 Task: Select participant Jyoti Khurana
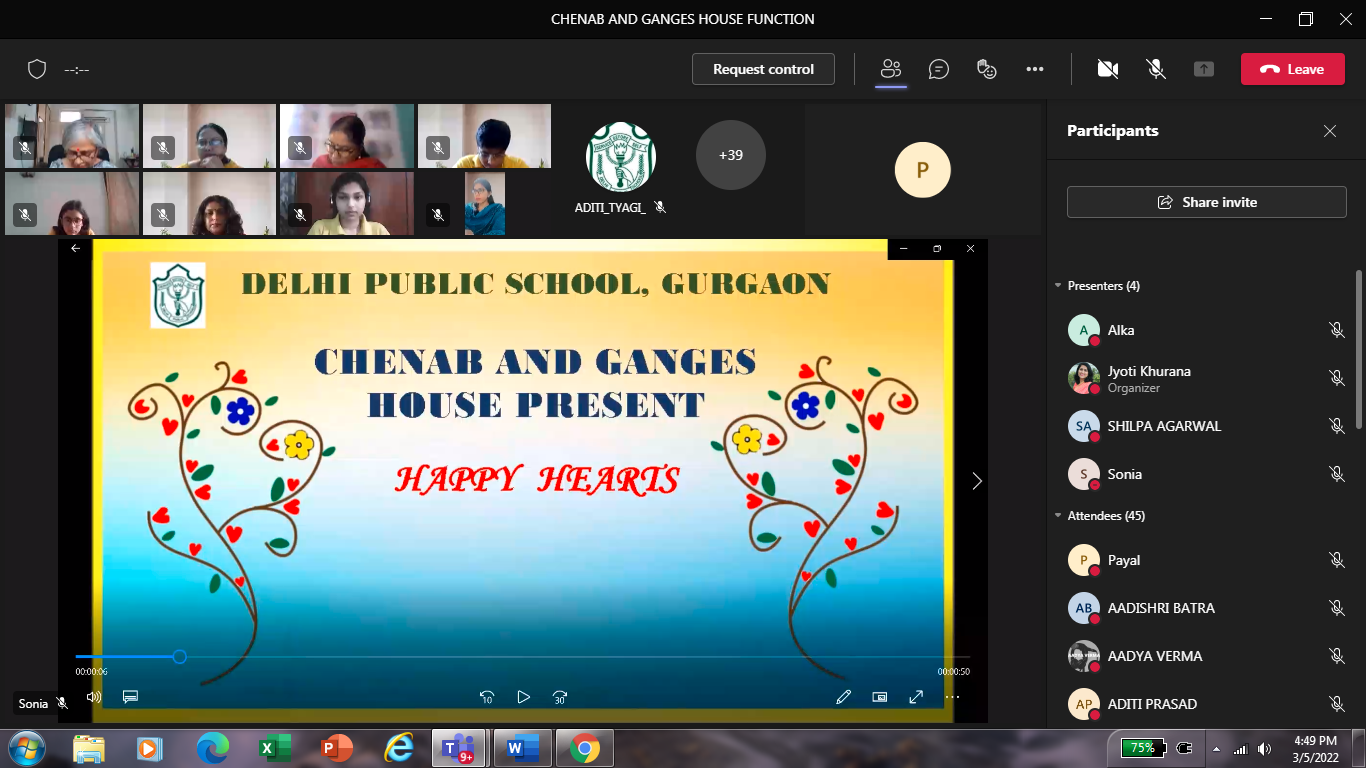coord(1207,378)
